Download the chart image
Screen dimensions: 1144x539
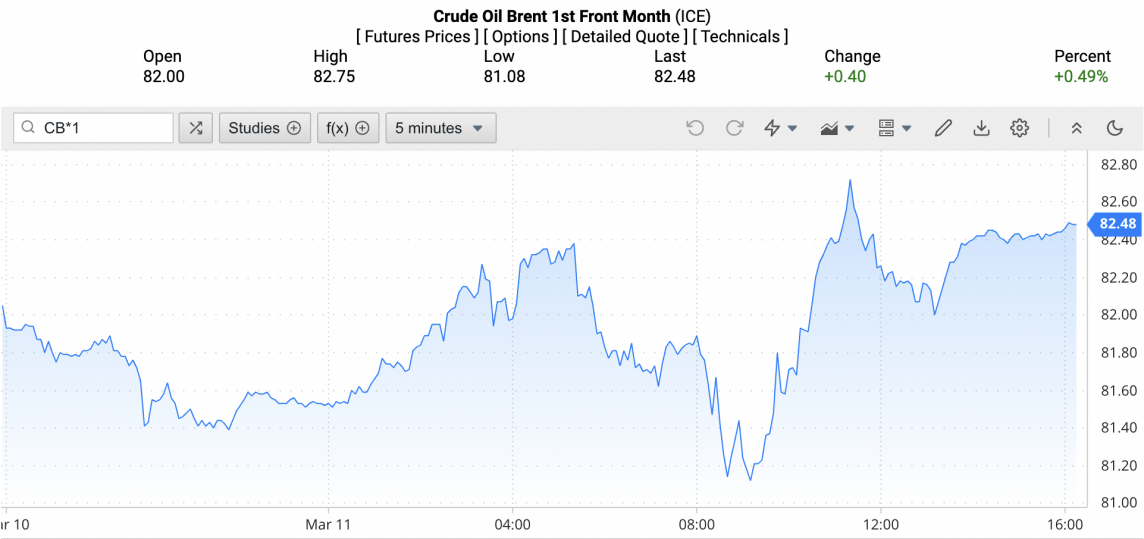coord(981,128)
